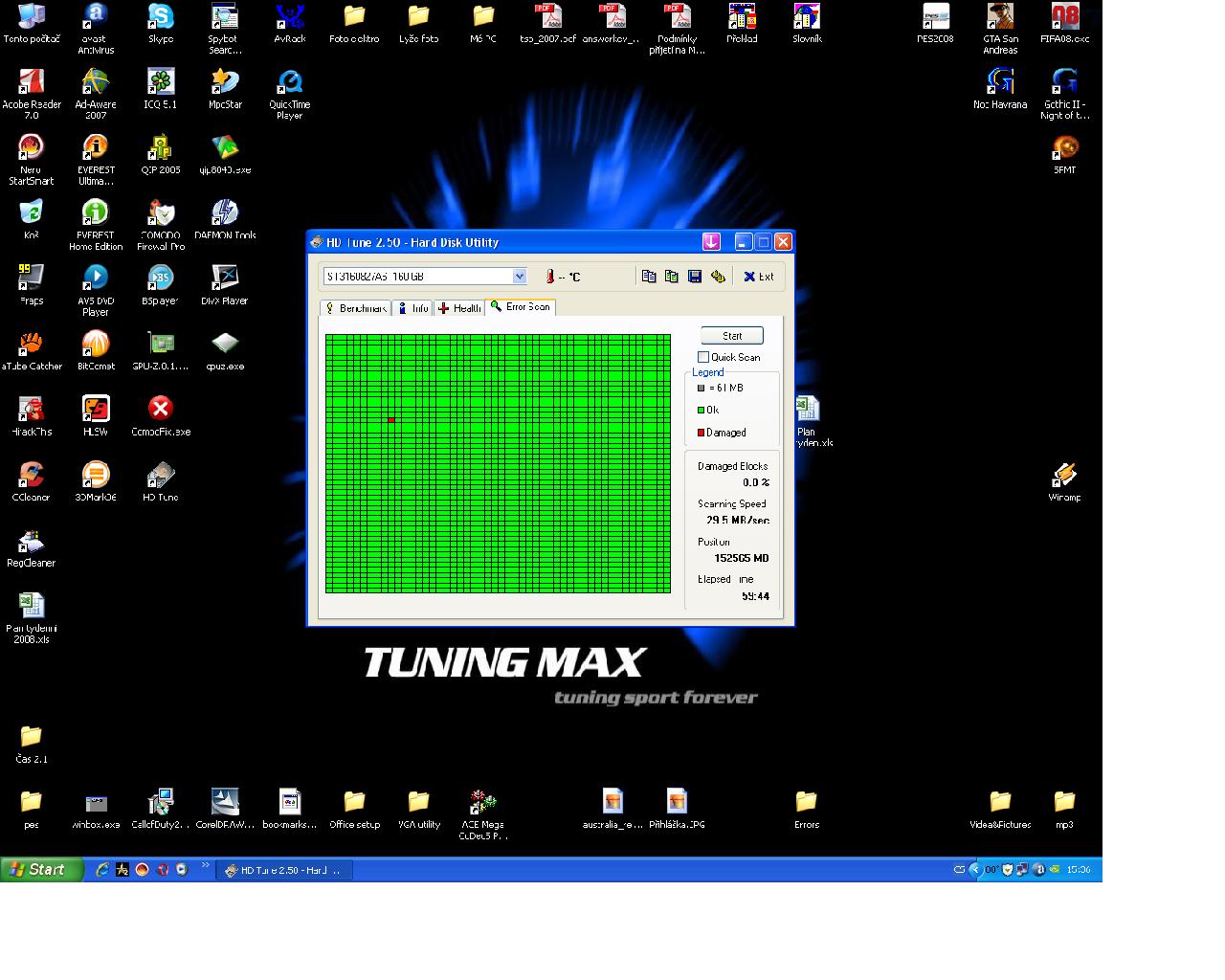Select the Errors folder on desktop
Screen dimensions: 1225x980
pyautogui.click(x=807, y=809)
